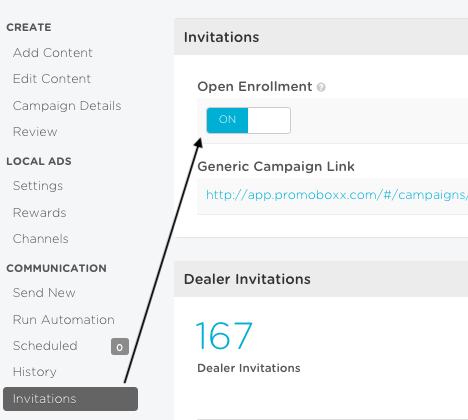This screenshot has height=420, width=468.
Task: Click the Dealer Invitations panel header
Action: pos(321,279)
